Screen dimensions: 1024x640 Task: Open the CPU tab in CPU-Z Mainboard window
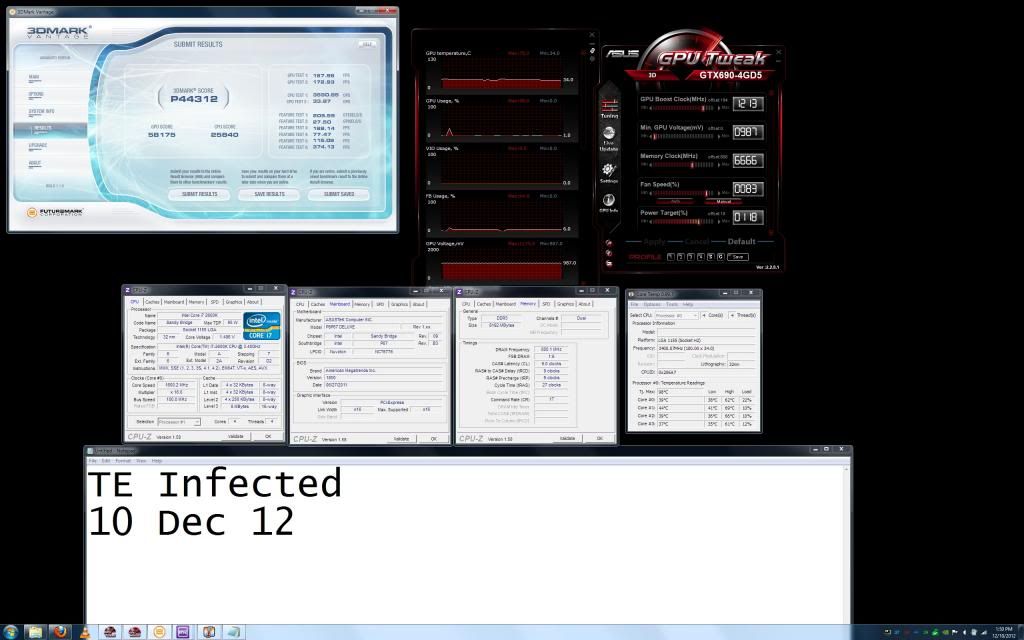tap(300, 304)
